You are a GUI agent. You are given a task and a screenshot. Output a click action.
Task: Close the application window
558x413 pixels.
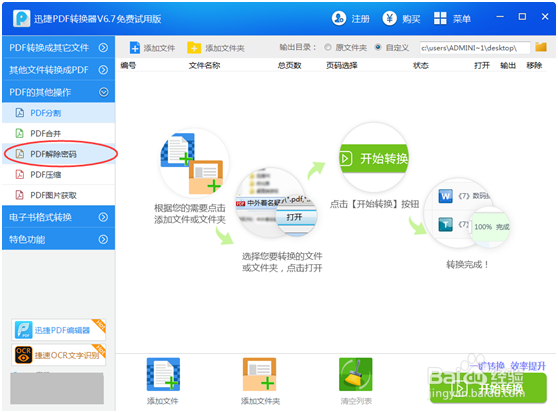(x=545, y=17)
